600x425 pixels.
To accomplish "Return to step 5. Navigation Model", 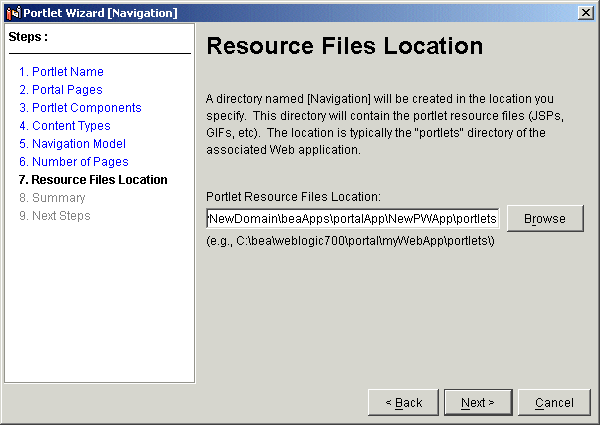I will [72, 143].
